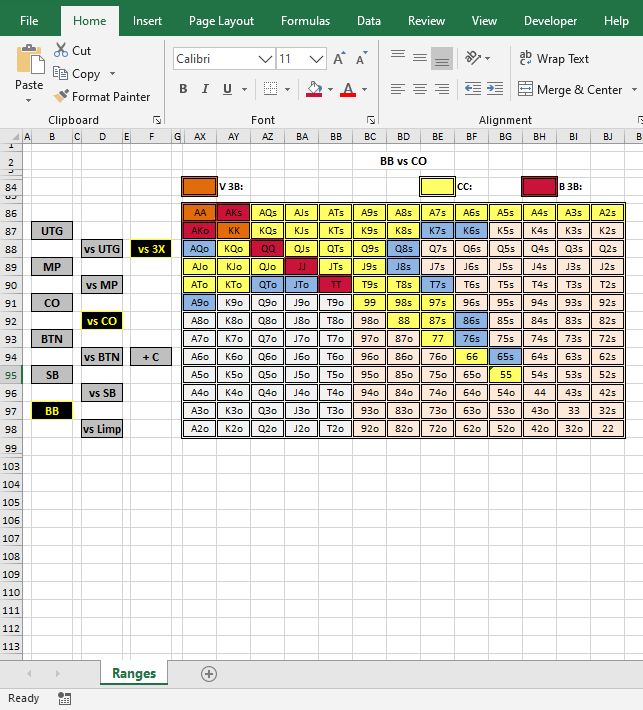This screenshot has height=710, width=643.
Task: Click the vs MP button
Action: (x=102, y=285)
